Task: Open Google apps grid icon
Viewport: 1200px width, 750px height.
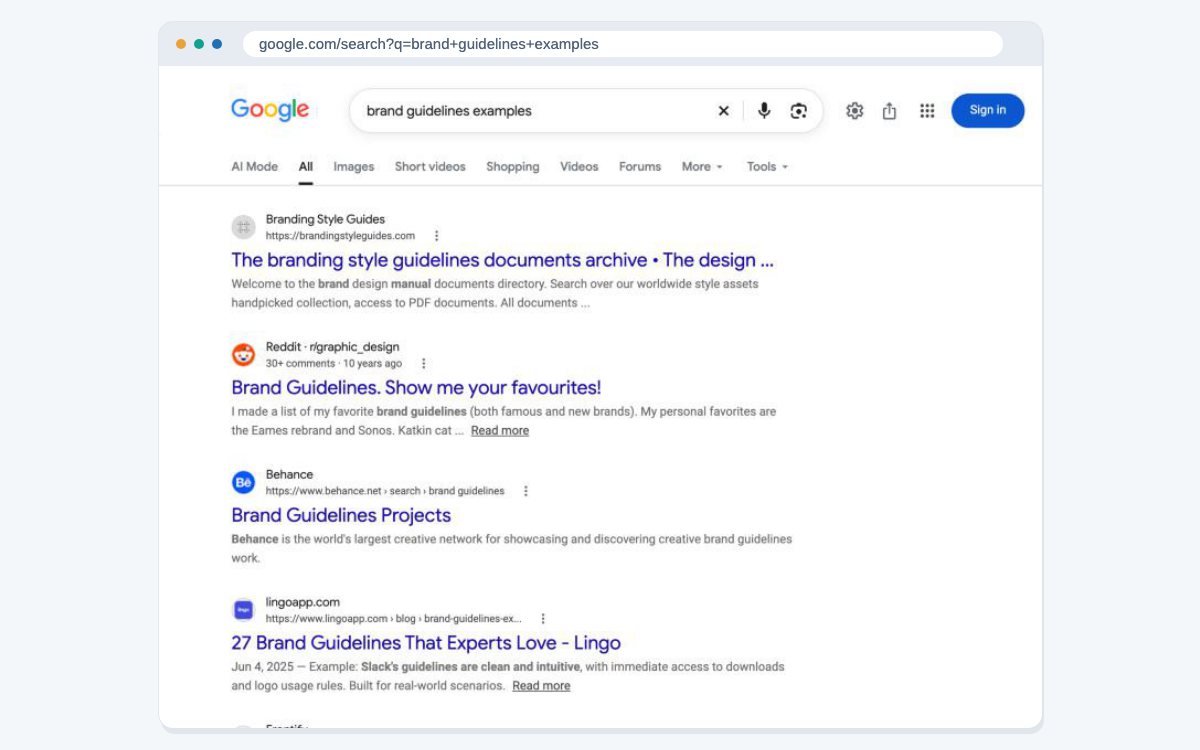Action: click(927, 111)
